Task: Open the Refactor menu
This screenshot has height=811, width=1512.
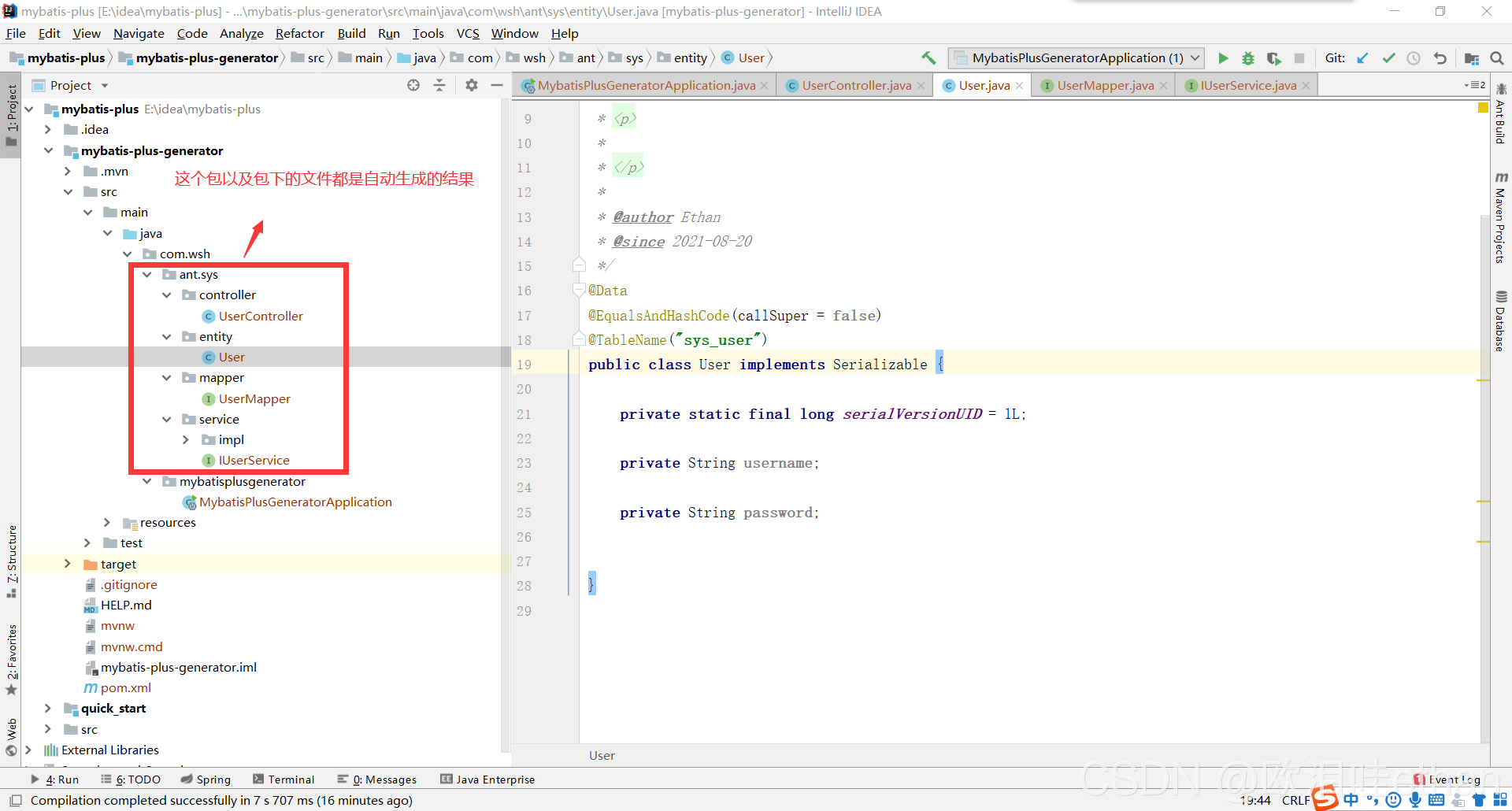Action: [x=300, y=33]
